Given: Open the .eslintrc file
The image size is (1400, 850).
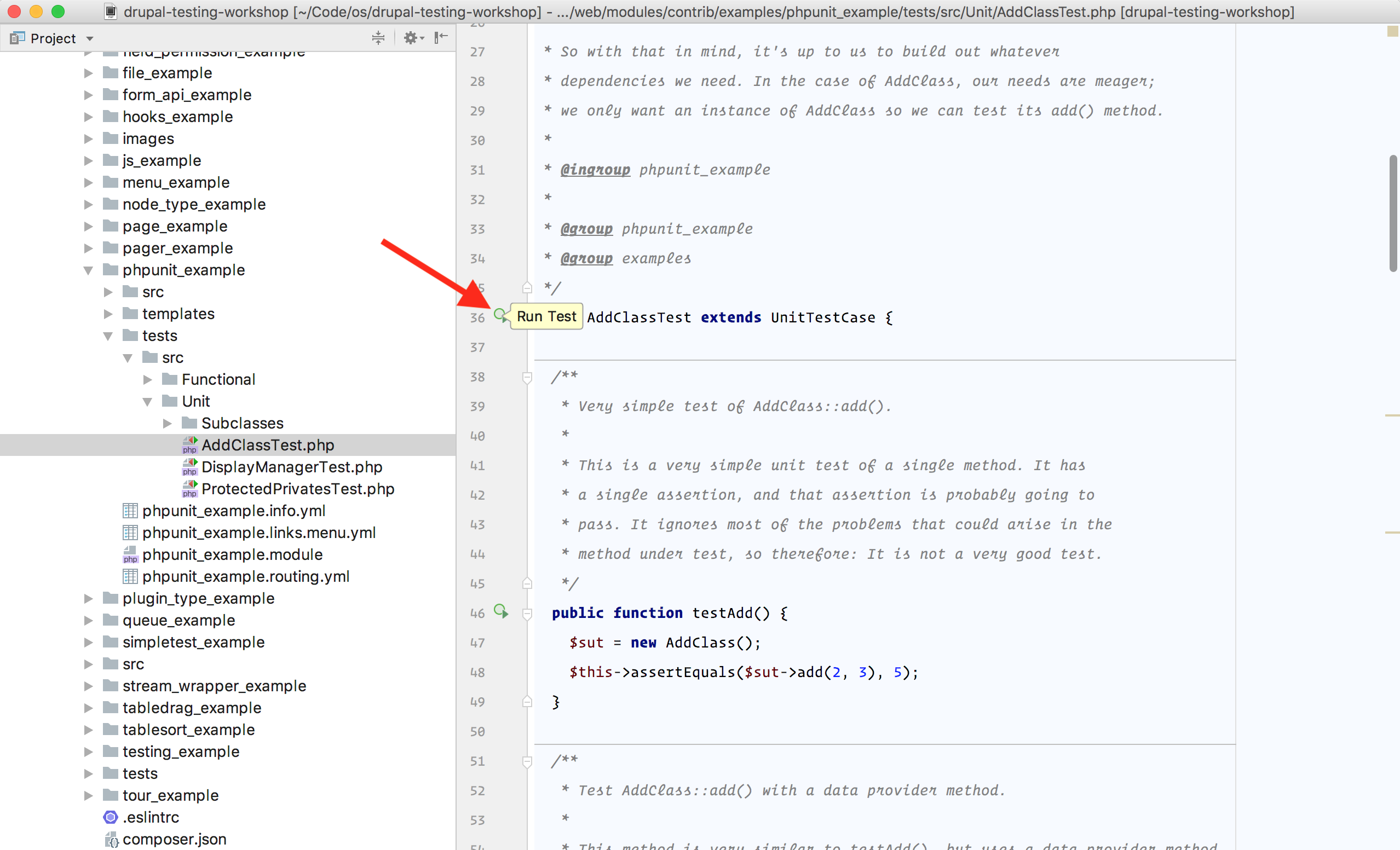Looking at the screenshot, I should 151,817.
